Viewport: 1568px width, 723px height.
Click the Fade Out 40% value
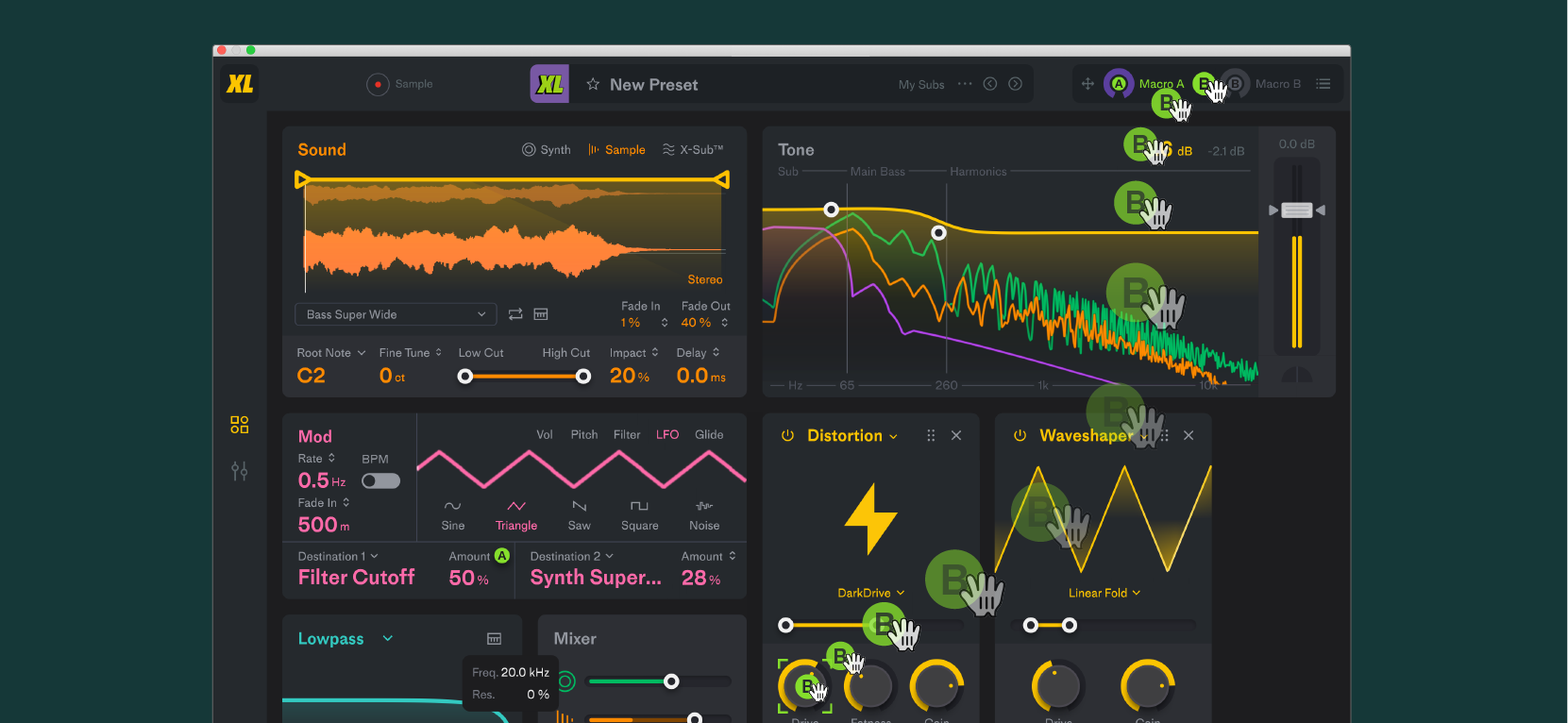[x=696, y=323]
